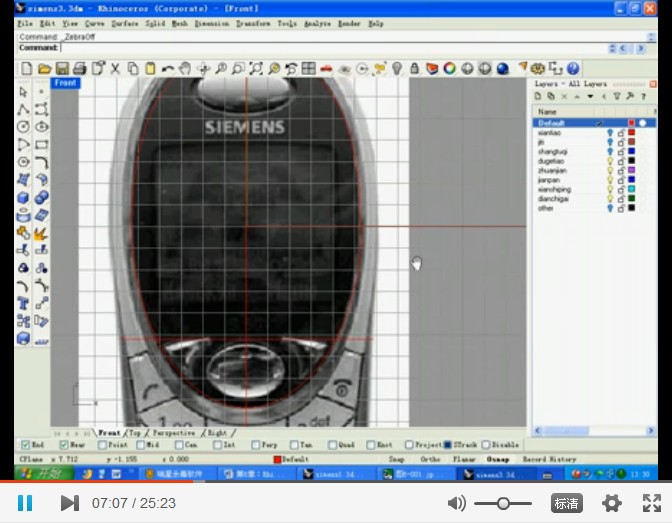672x523 pixels.
Task: Cut selection with the scissors icon
Action: click(115, 69)
